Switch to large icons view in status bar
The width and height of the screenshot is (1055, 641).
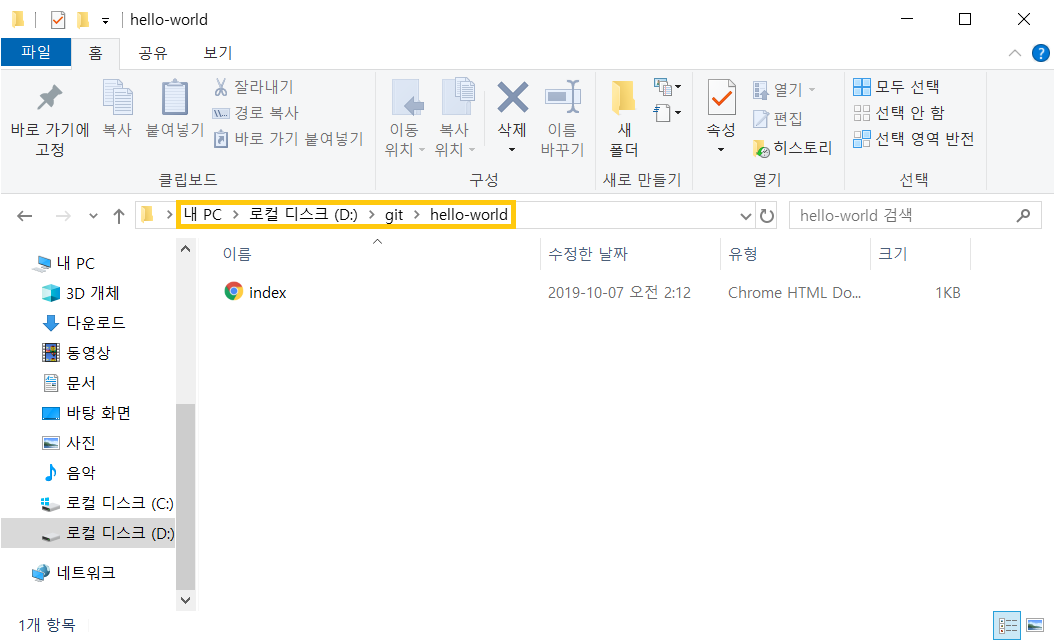(1035, 626)
